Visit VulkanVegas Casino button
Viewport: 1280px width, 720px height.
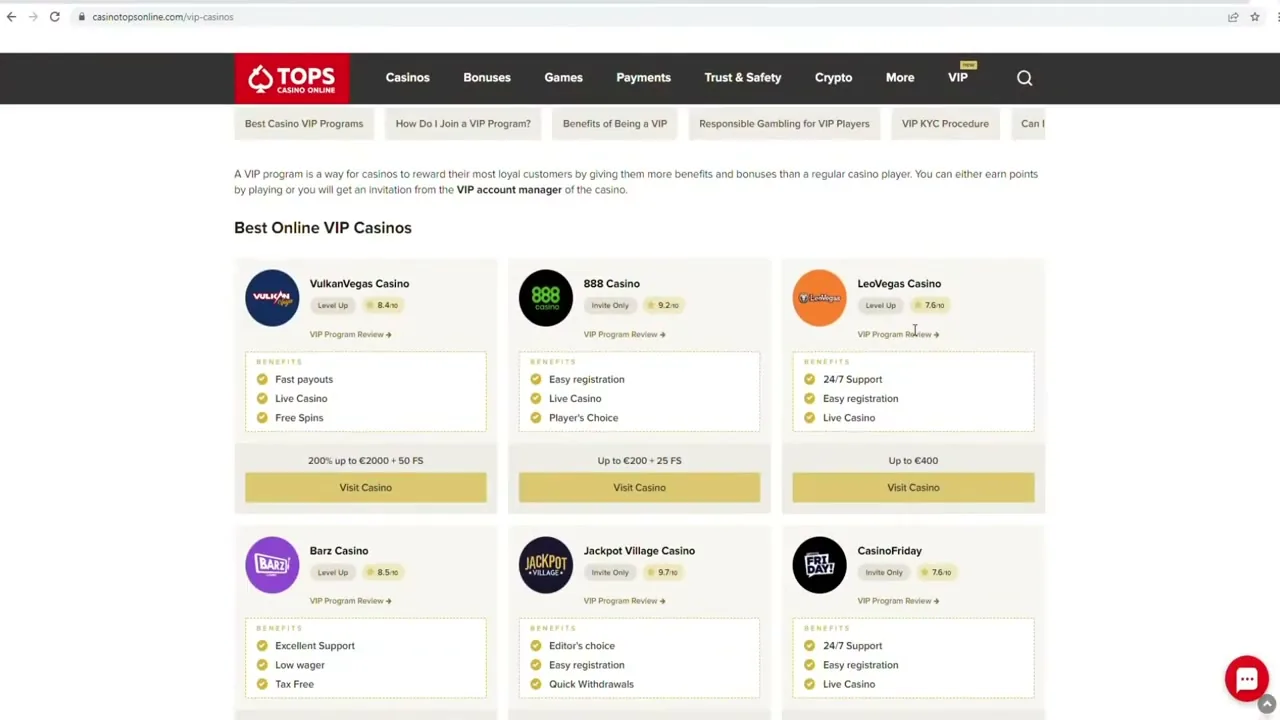(x=366, y=488)
